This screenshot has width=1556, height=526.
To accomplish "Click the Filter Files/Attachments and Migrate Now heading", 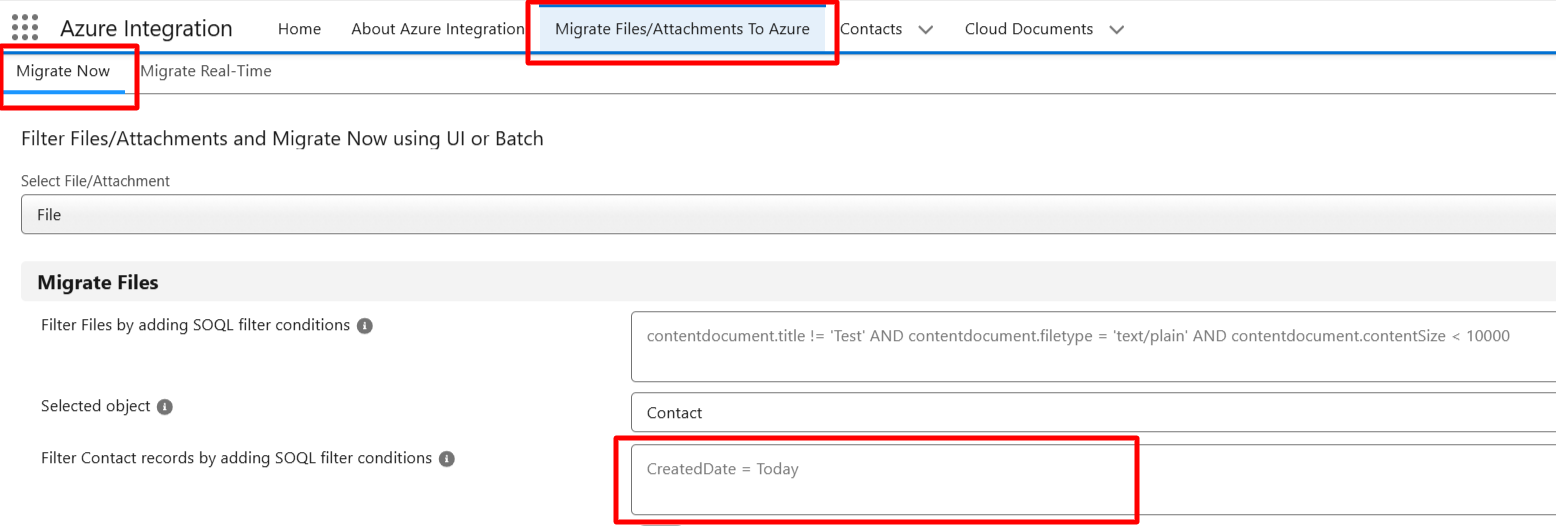I will pos(282,139).
